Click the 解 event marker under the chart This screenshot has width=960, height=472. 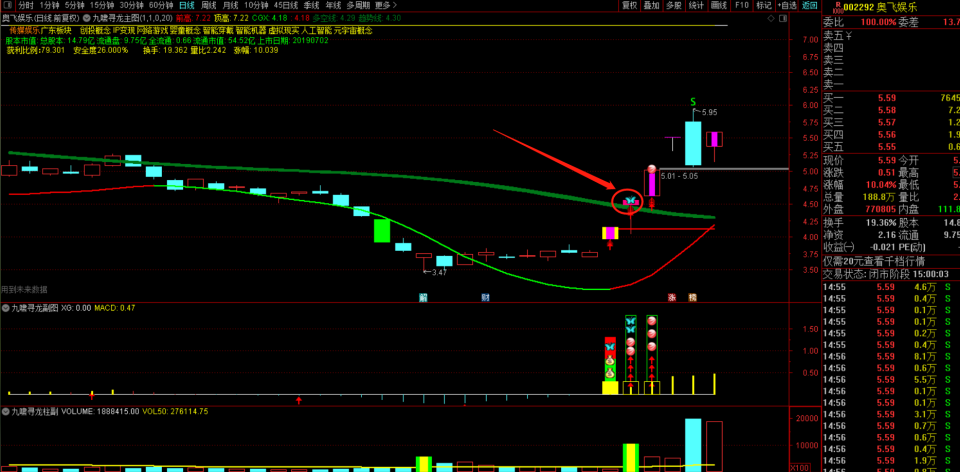click(x=423, y=297)
